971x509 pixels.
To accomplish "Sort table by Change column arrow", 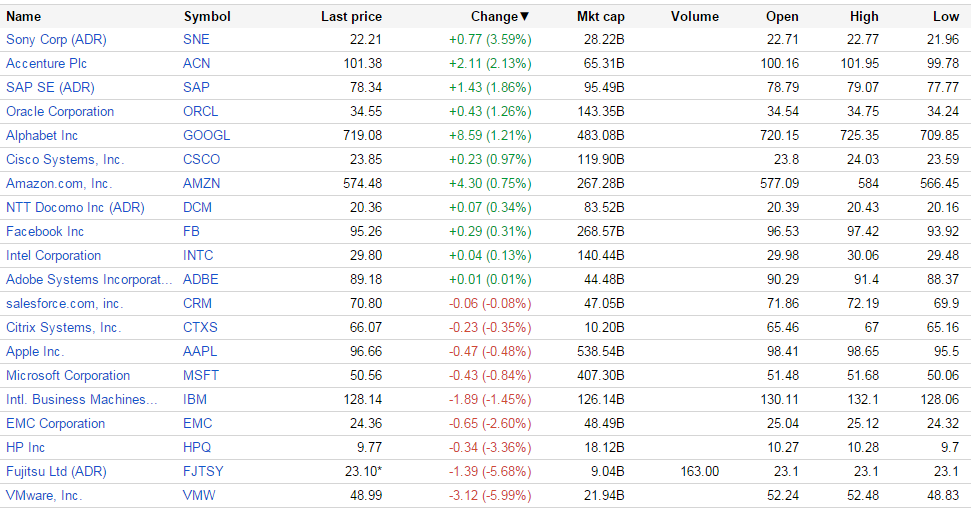I will point(525,16).
